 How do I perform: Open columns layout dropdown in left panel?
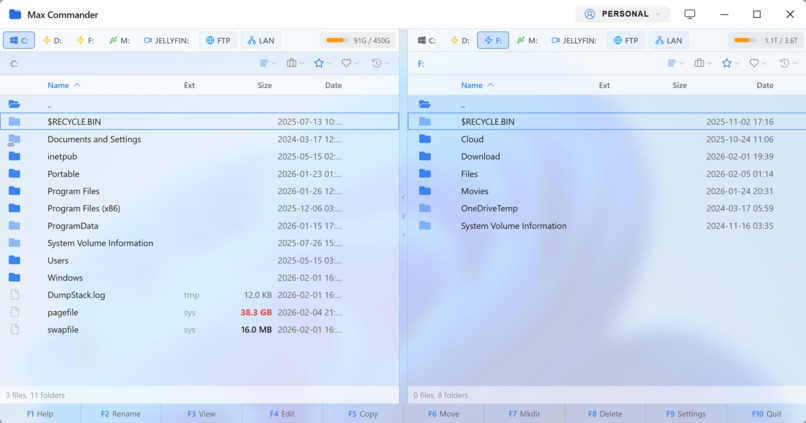pos(295,63)
